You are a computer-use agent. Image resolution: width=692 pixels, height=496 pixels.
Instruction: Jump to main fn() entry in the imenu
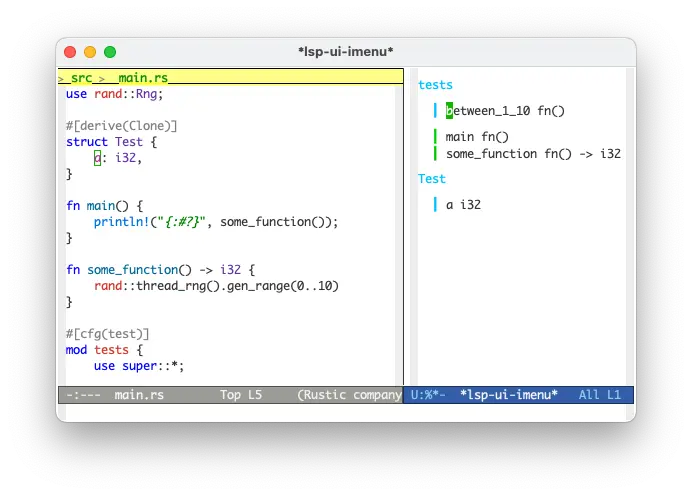pyautogui.click(x=477, y=137)
